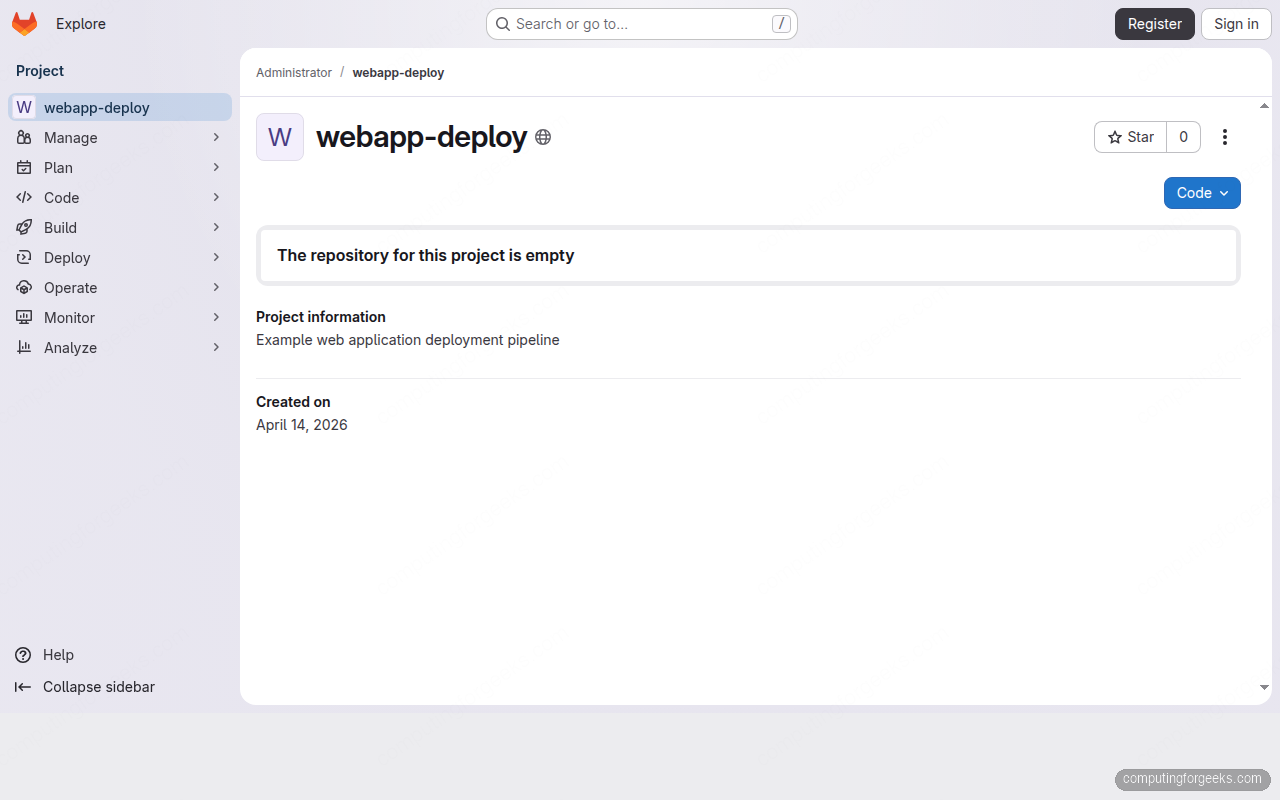Select webapp-deploy in the breadcrumb
This screenshot has width=1280, height=800.
click(398, 72)
